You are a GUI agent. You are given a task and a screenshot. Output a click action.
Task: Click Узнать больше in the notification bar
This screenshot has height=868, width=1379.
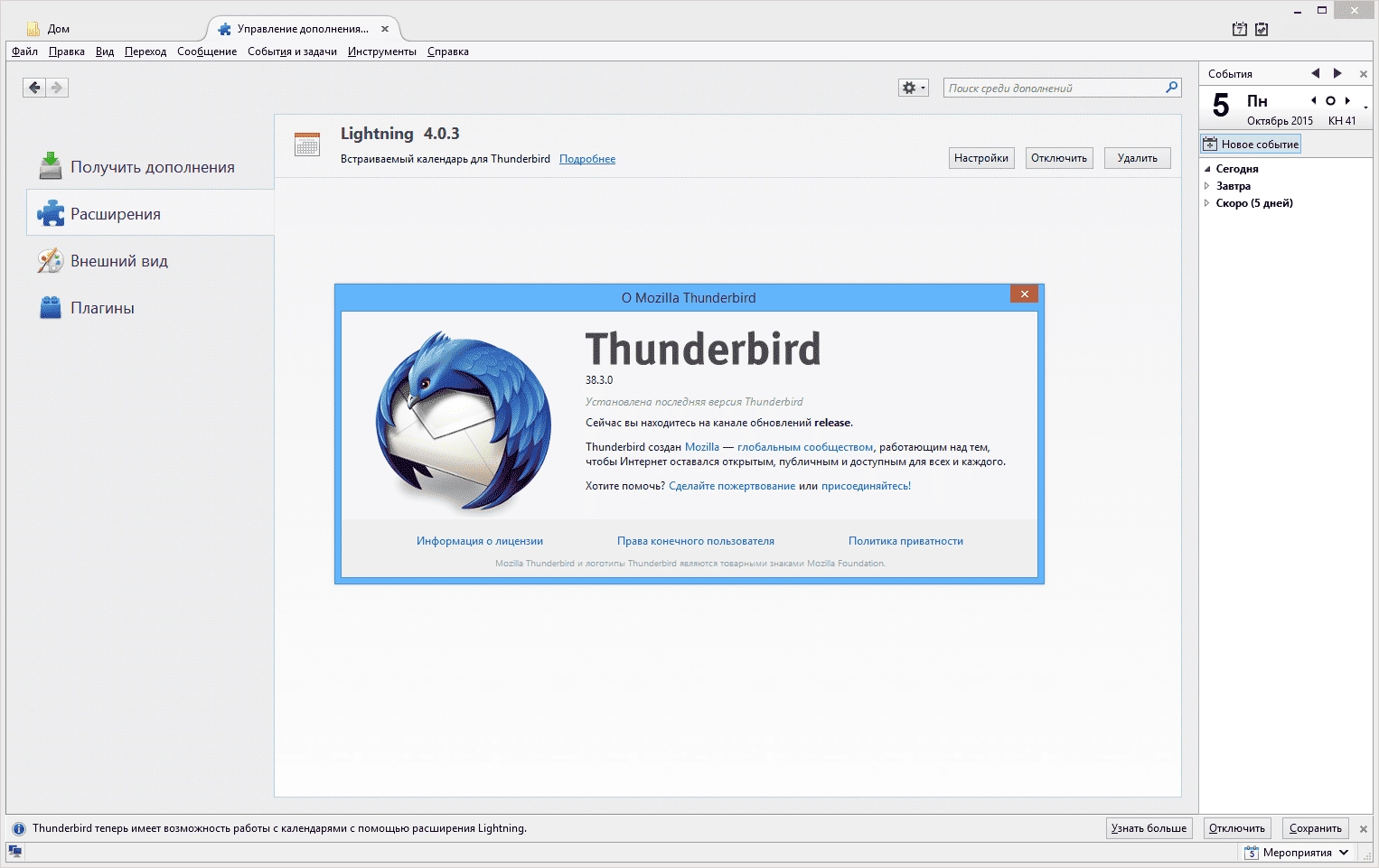(1149, 828)
